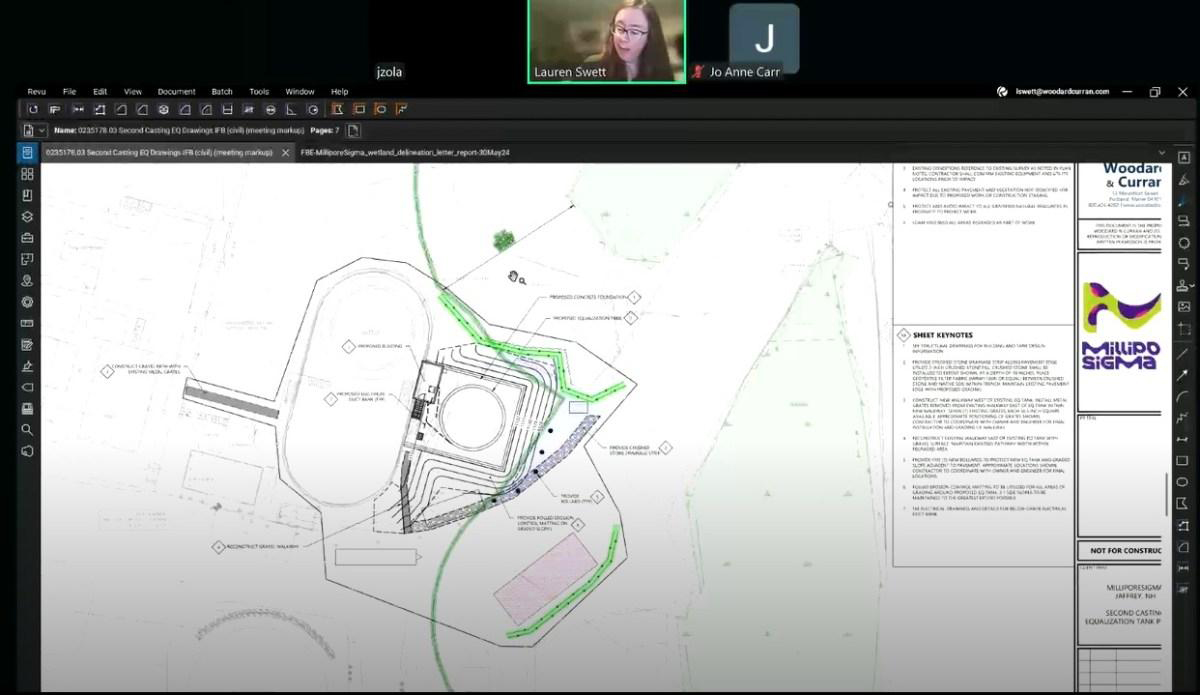
Task: Toggle the highlighted orange rectangle tool in toolbar
Action: 359,109
